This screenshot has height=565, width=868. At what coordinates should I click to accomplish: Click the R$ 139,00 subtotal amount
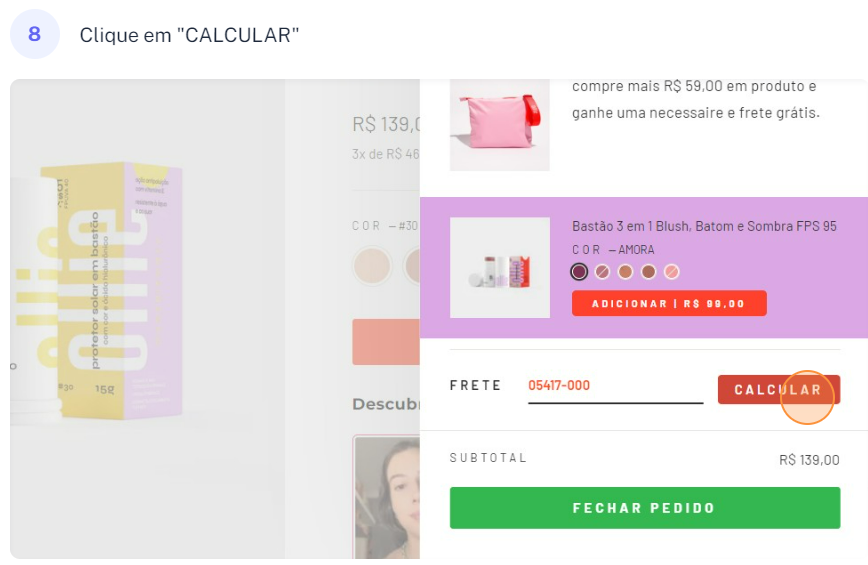click(x=809, y=460)
